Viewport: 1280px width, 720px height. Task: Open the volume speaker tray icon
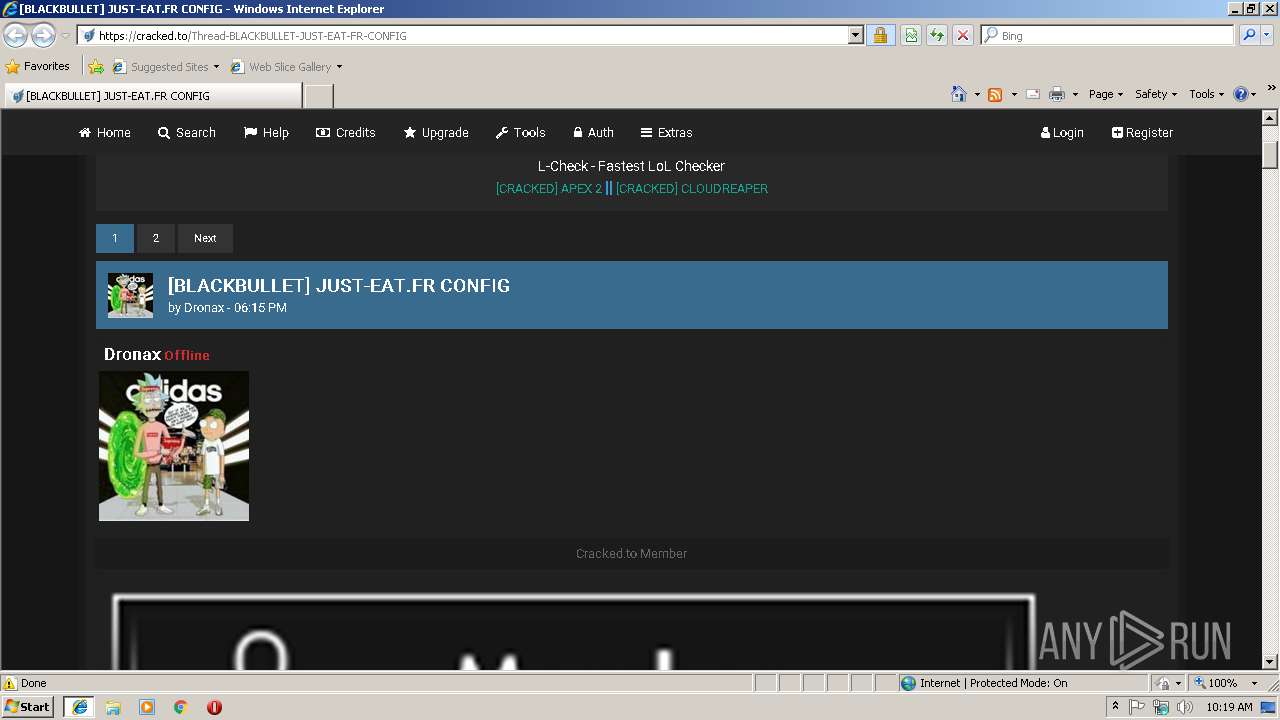coord(1185,707)
